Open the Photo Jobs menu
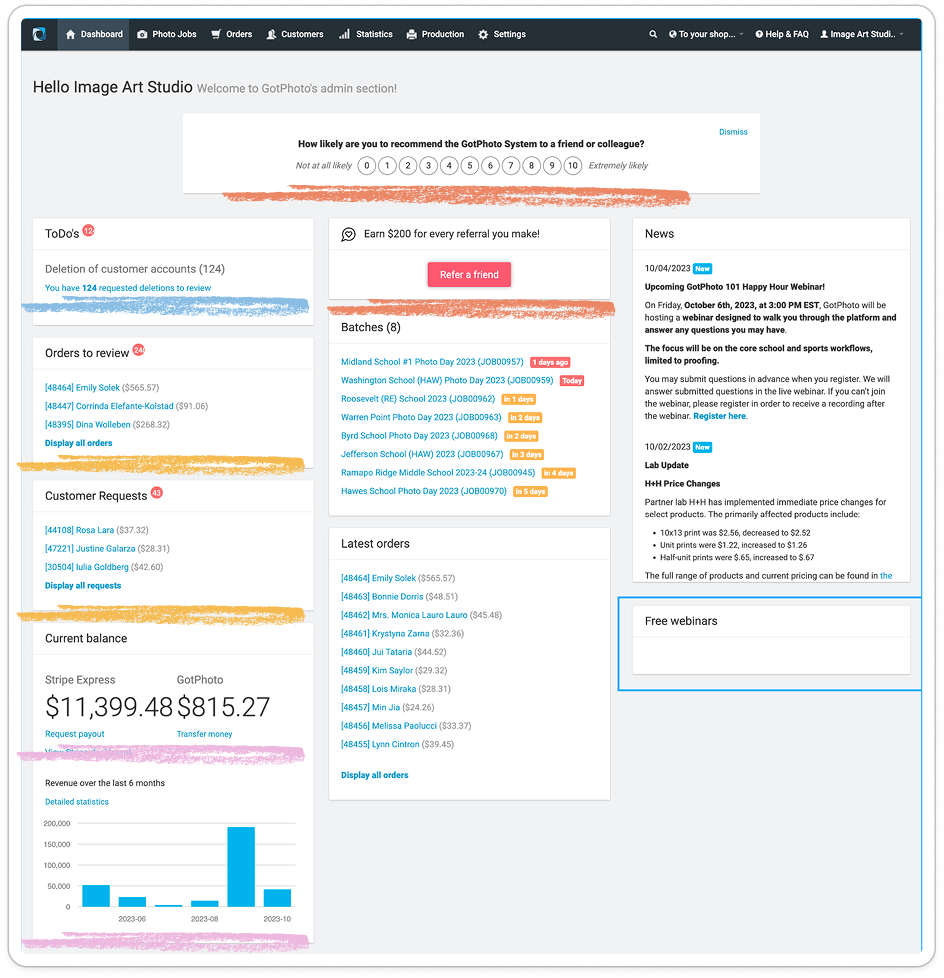The height and width of the screenshot is (978, 944). tap(167, 34)
